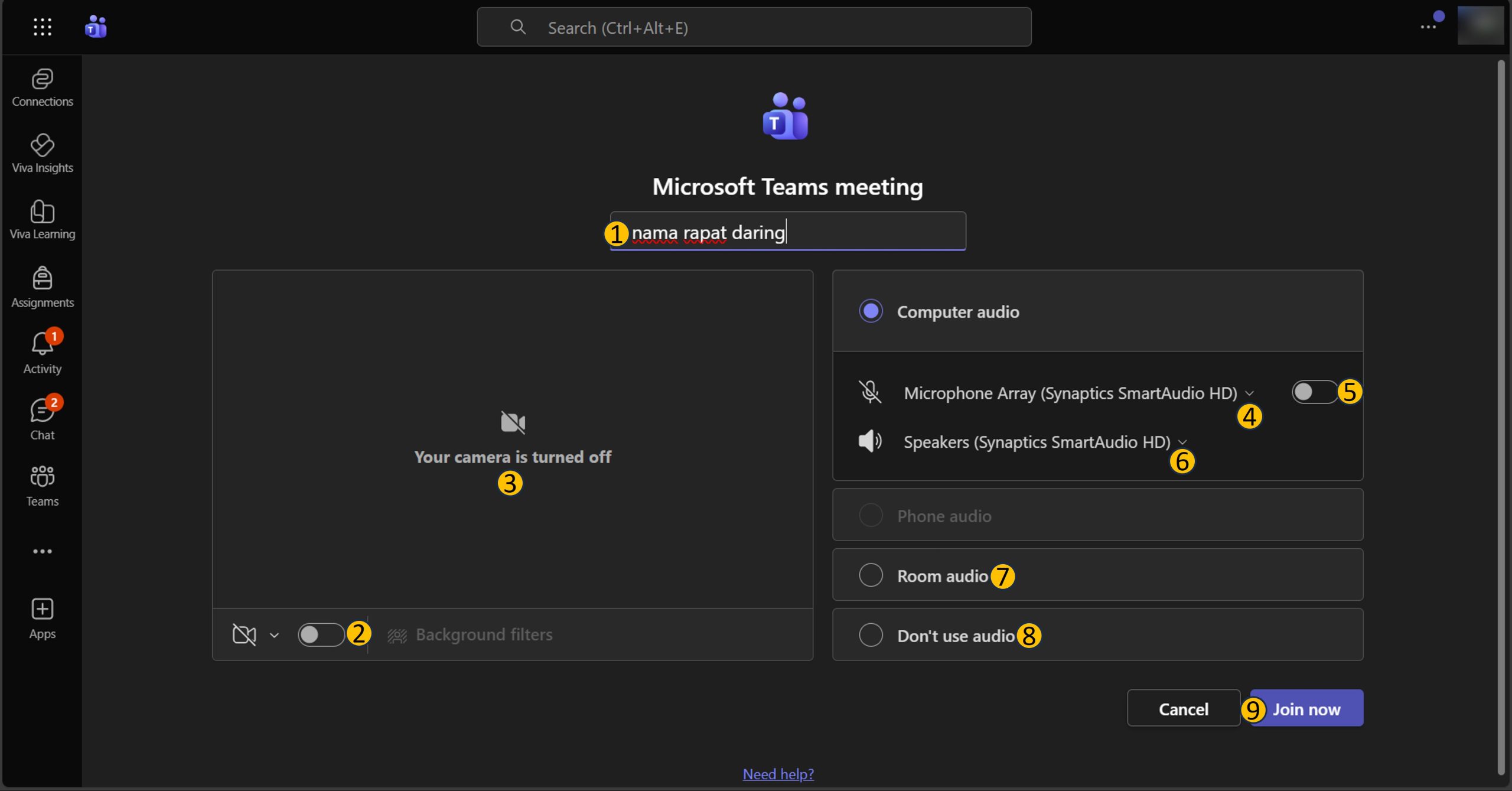Open Connections in the sidebar
This screenshot has width=1512, height=791.
[42, 87]
